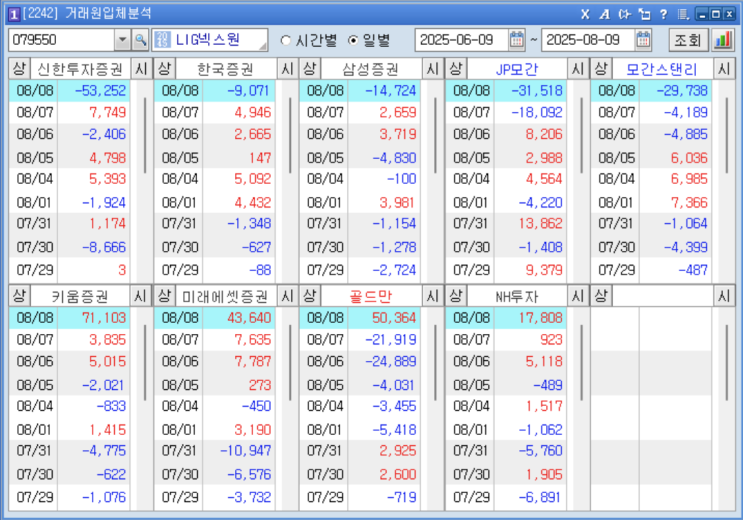Click 상 button beside 미래에셋증권
743x520 pixels.
coord(164,296)
